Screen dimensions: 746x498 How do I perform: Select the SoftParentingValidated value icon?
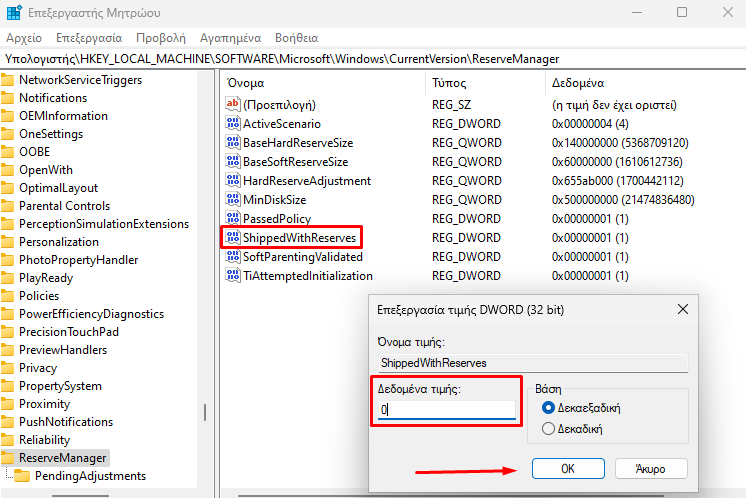233,256
